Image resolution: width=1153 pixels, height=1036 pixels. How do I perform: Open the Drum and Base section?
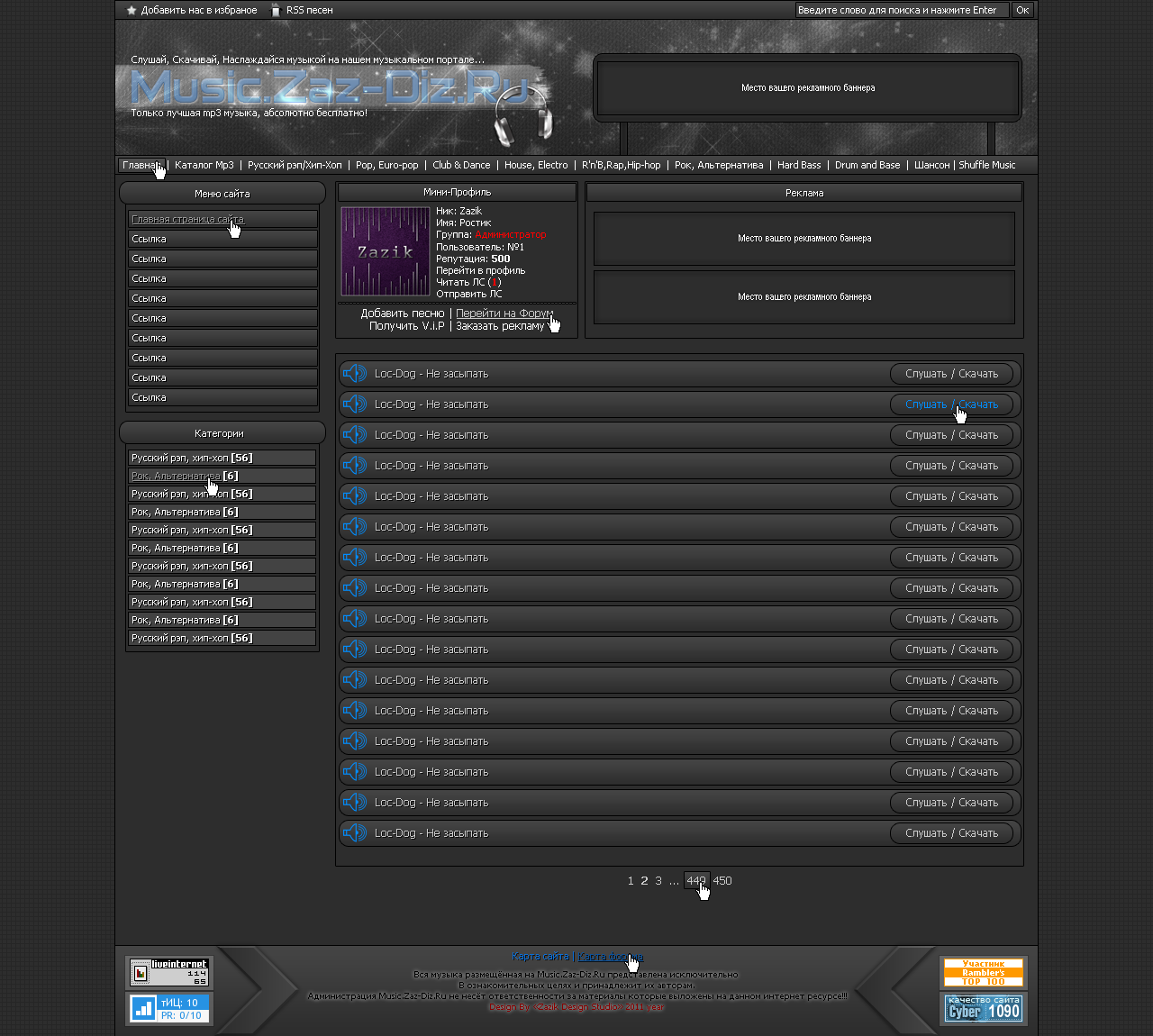[x=867, y=165]
